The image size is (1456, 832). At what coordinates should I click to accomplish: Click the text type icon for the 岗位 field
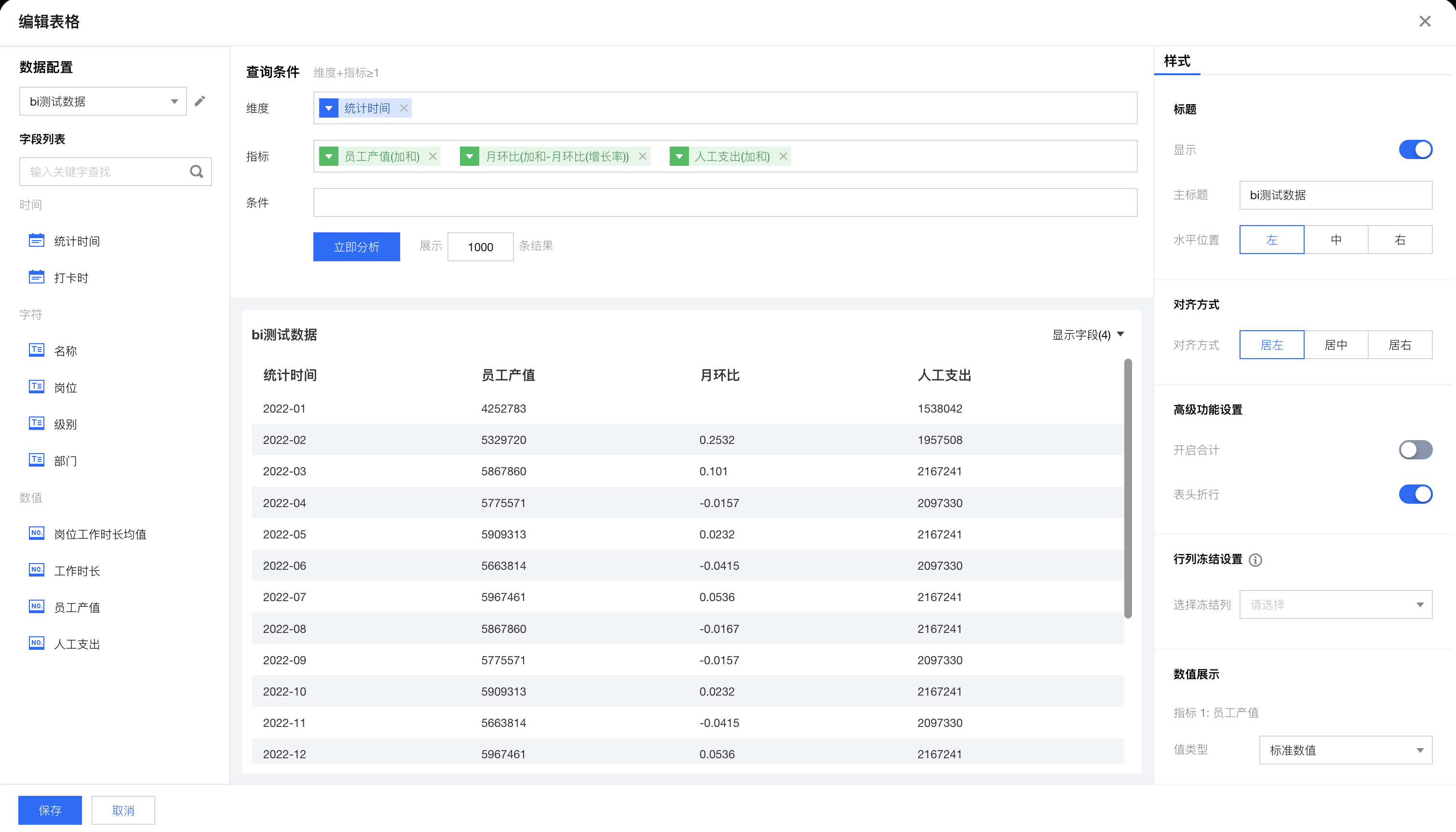click(37, 387)
